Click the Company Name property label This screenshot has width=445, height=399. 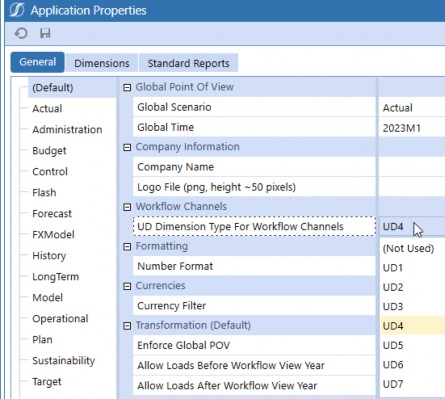tap(175, 167)
